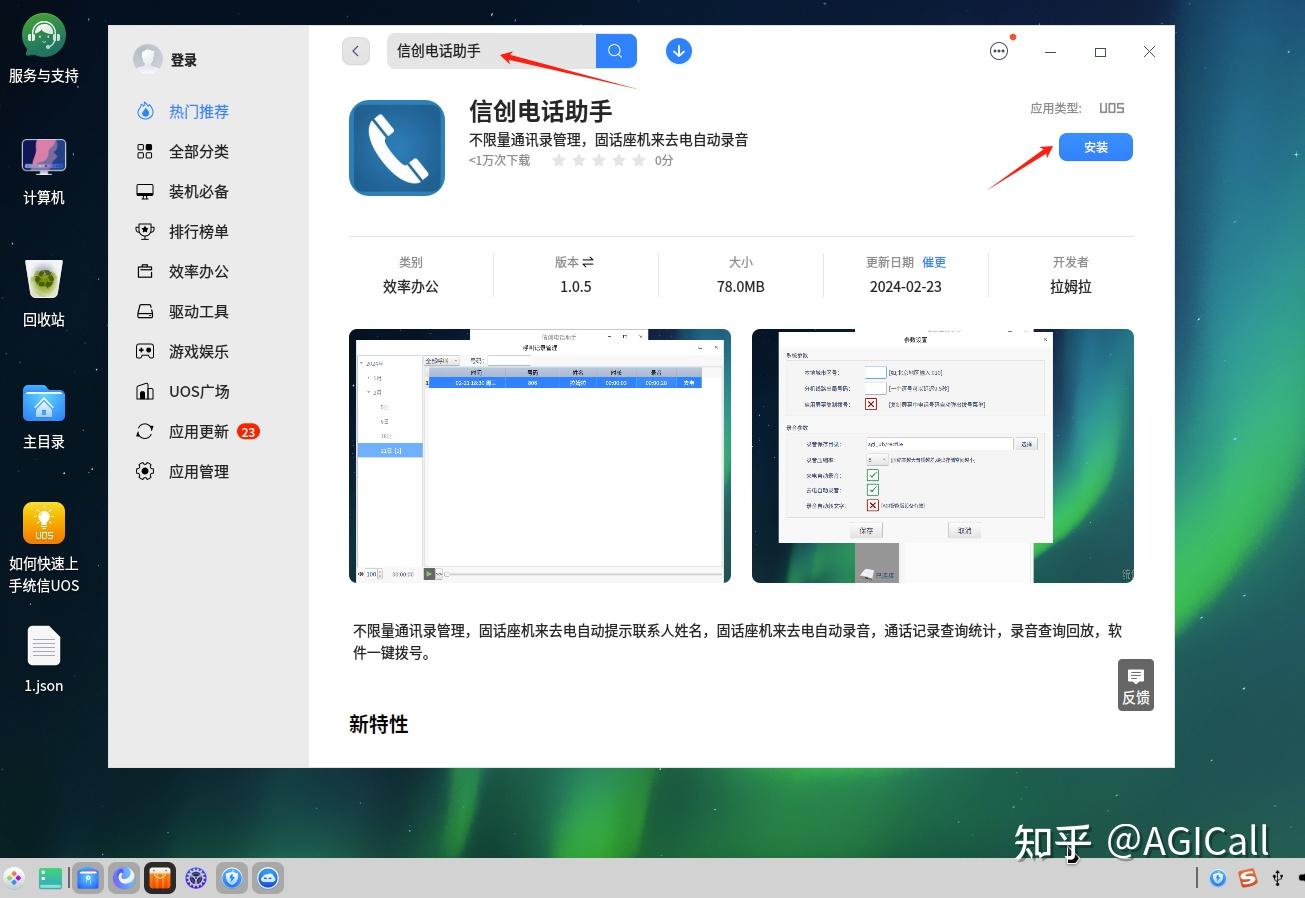Open the 1.json file on desktop

click(x=44, y=660)
